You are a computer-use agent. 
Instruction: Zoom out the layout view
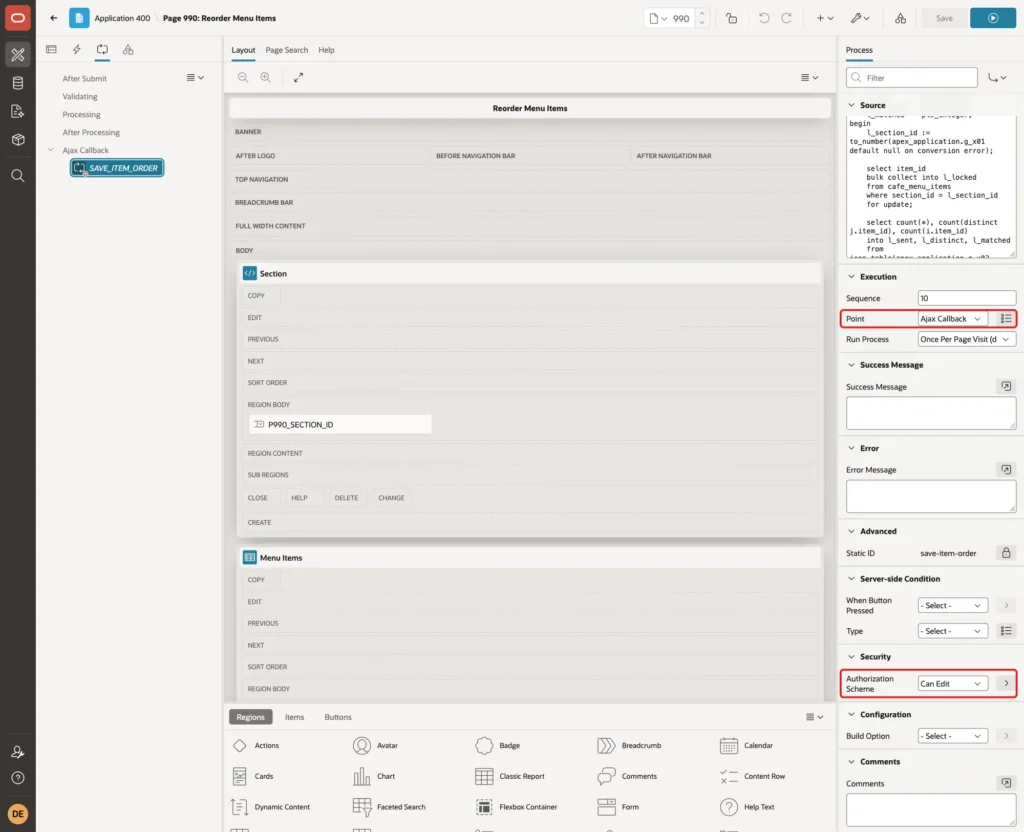point(243,77)
